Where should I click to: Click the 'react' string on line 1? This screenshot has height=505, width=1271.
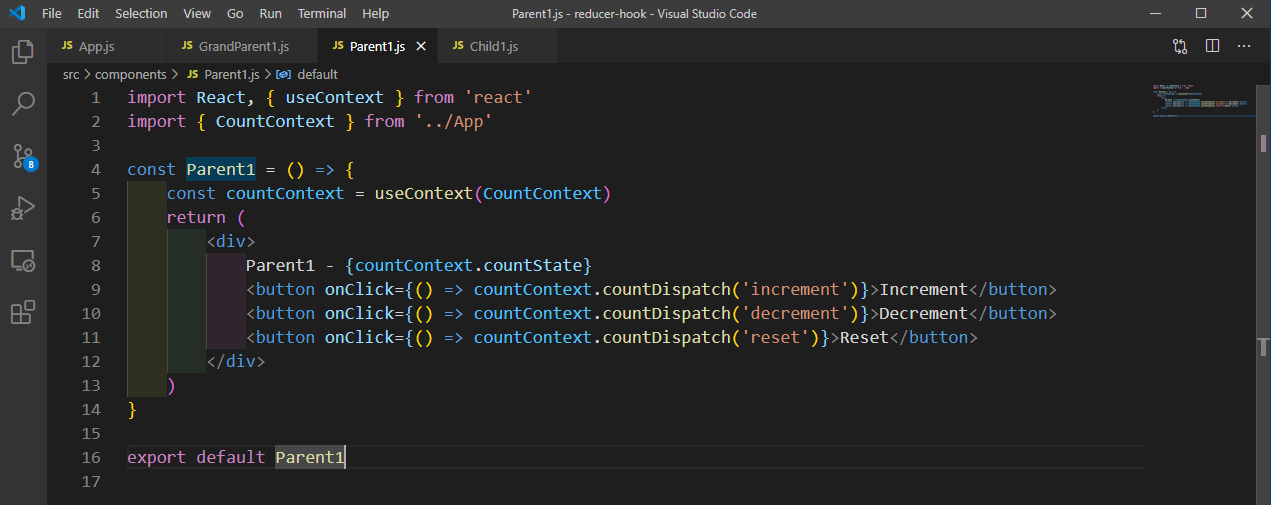pos(497,97)
